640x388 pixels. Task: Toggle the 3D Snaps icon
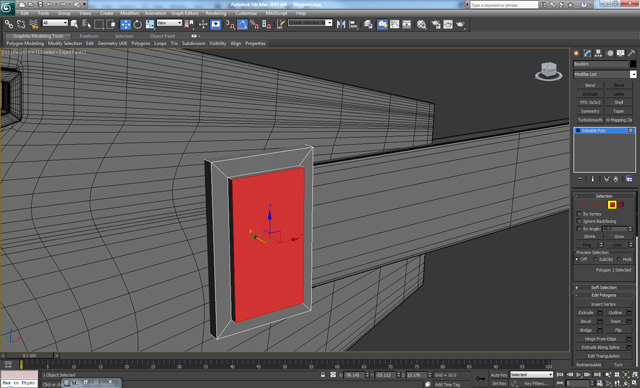[230, 24]
